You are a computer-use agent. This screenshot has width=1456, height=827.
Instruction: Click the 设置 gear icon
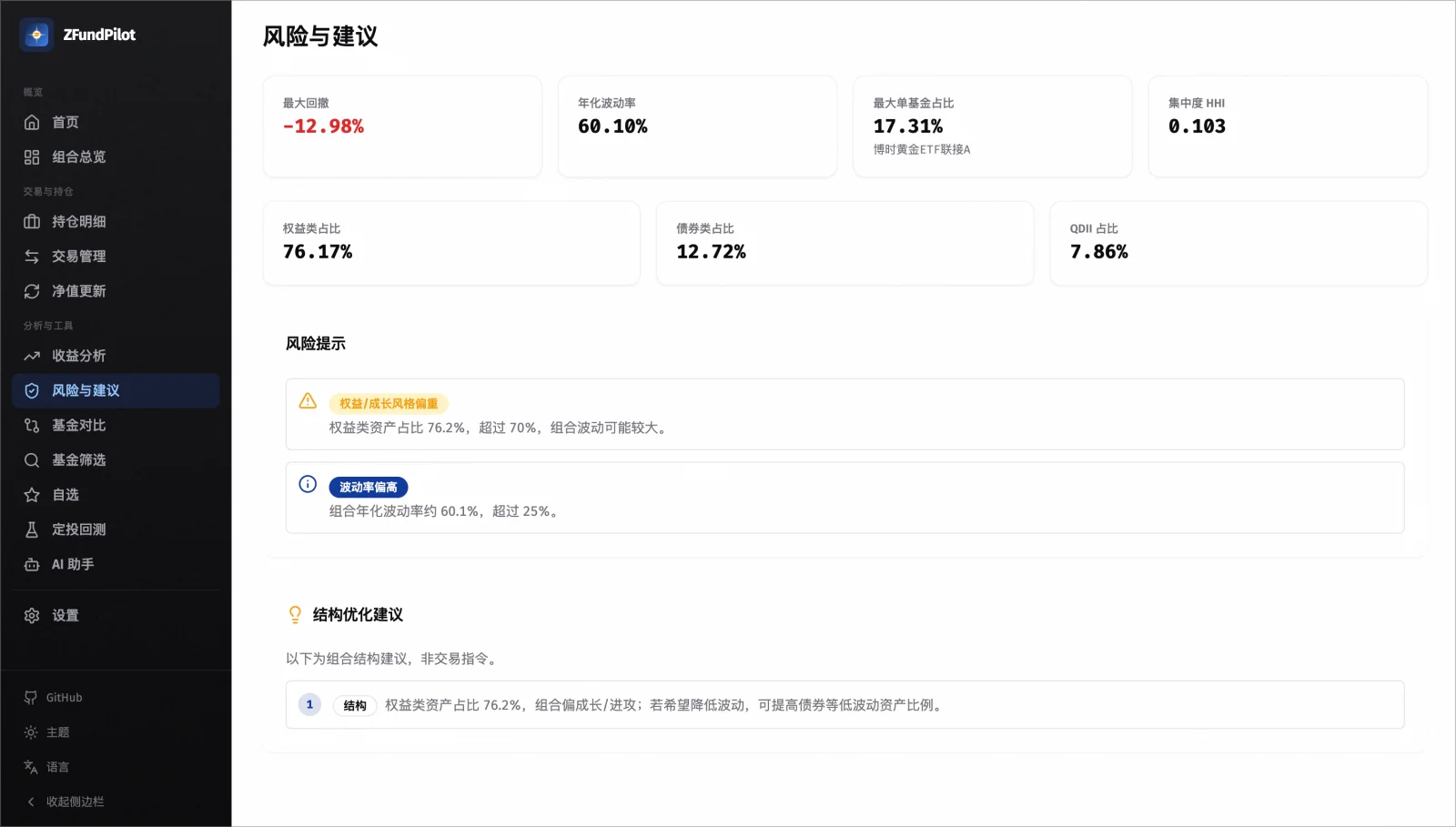(32, 615)
